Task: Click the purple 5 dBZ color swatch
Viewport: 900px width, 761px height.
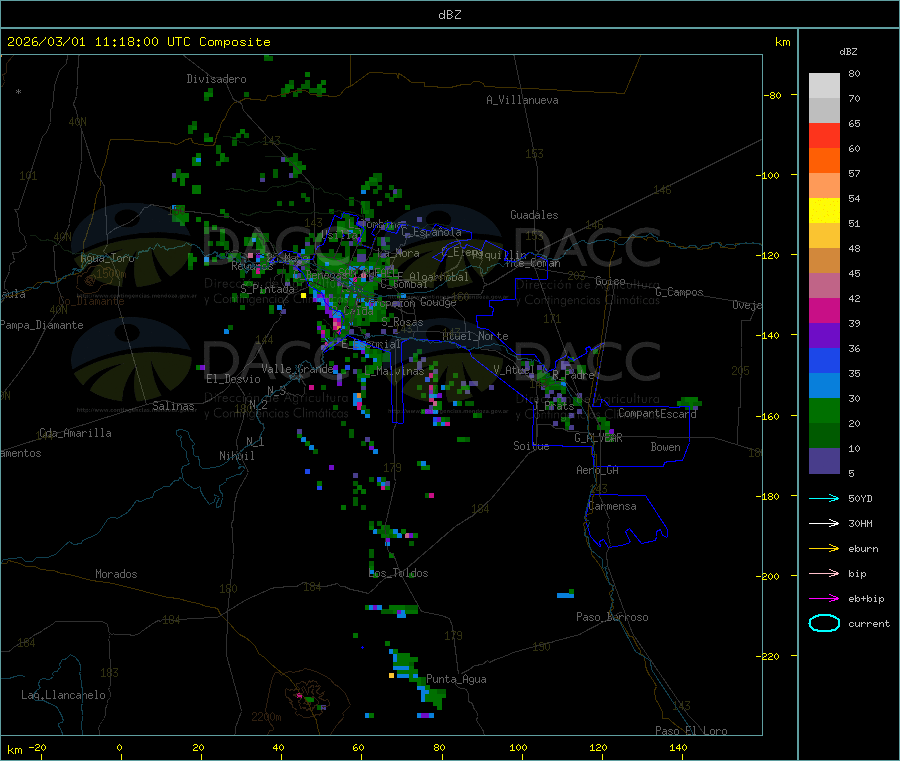Action: point(824,461)
